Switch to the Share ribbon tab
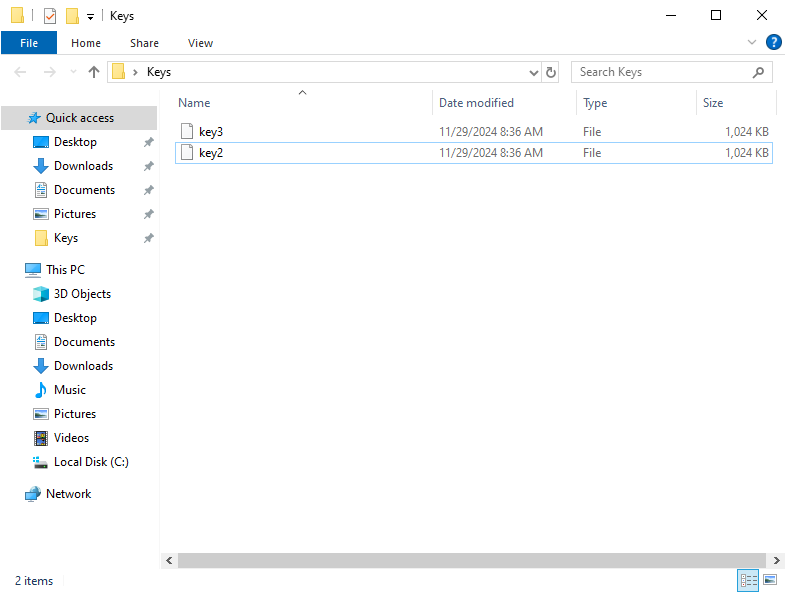The height and width of the screenshot is (593, 786). (144, 43)
